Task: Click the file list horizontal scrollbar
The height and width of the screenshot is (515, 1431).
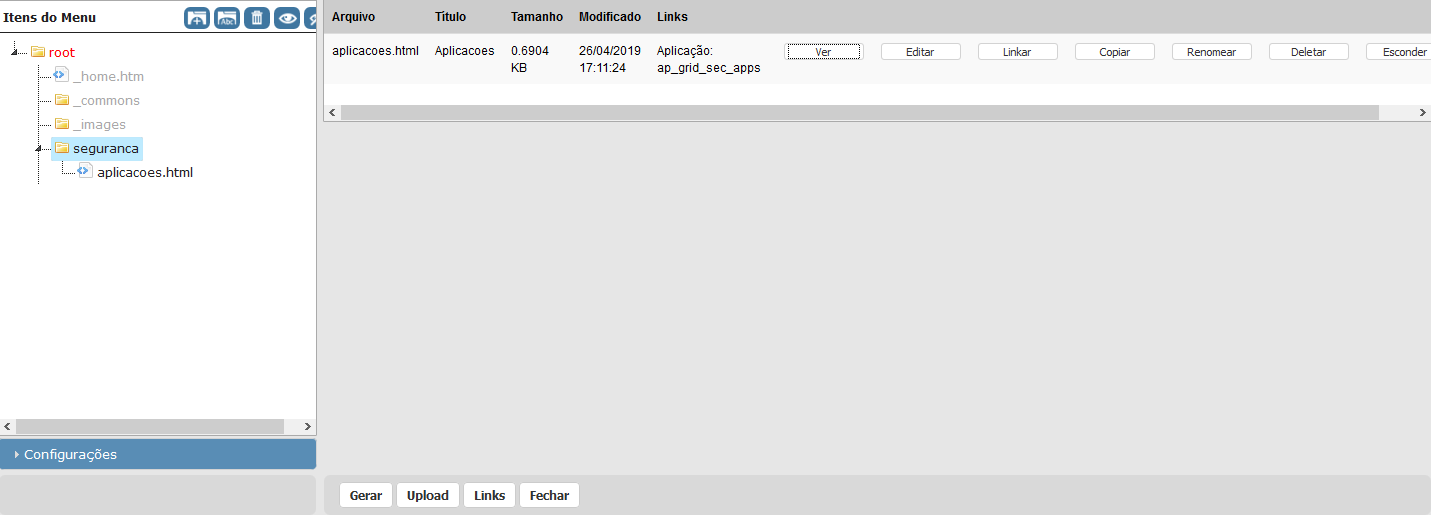Action: click(858, 113)
